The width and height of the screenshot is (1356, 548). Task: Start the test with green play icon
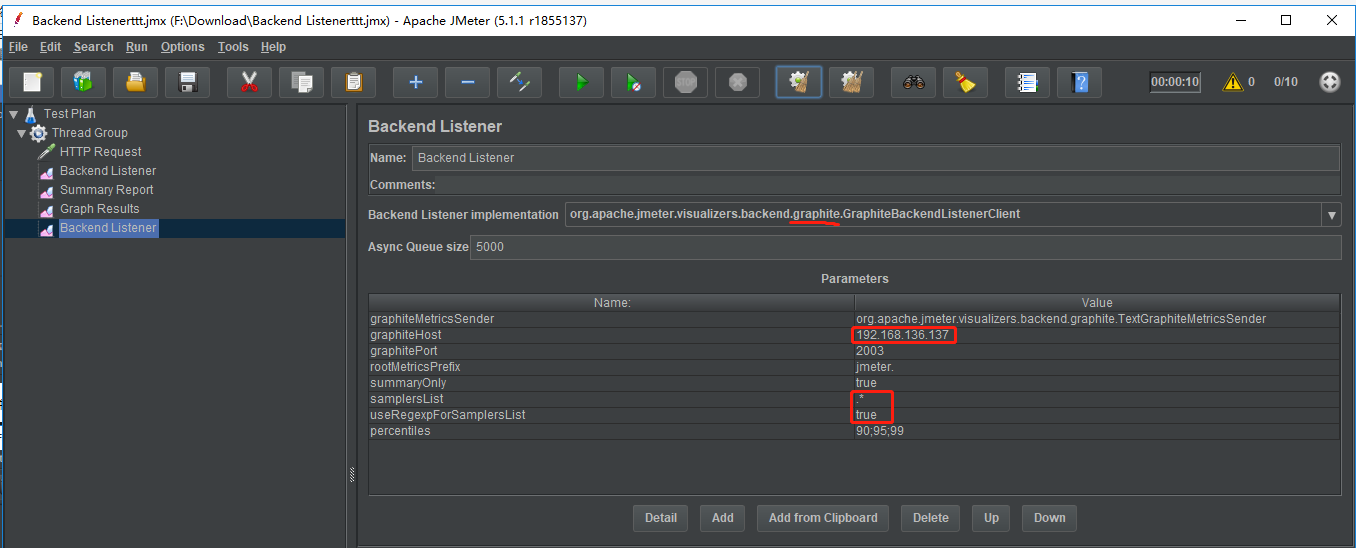tap(582, 82)
